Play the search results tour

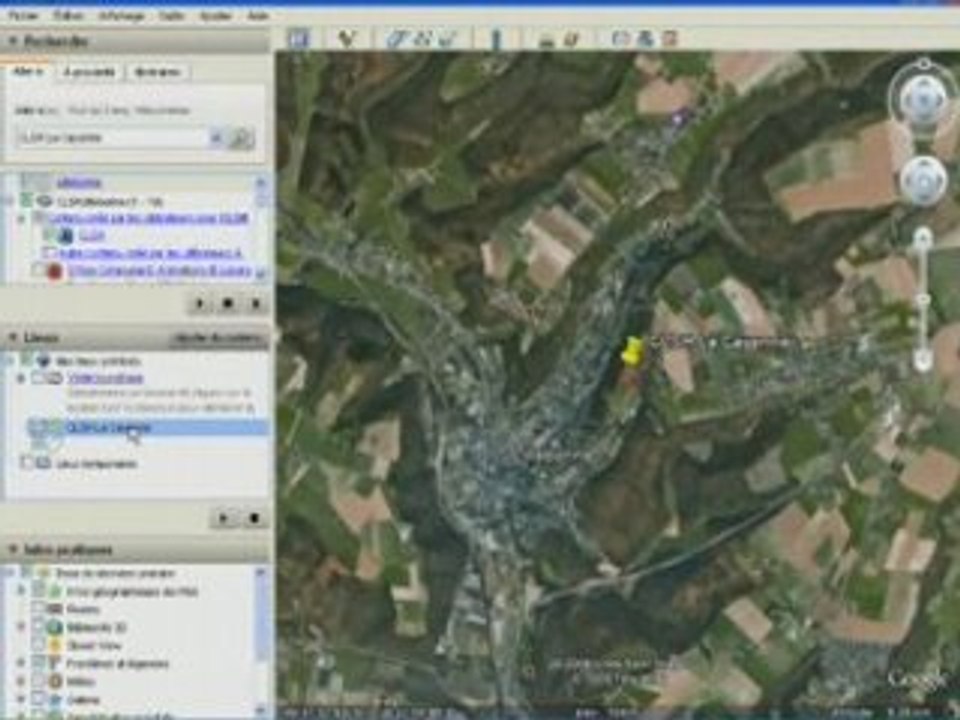click(200, 303)
